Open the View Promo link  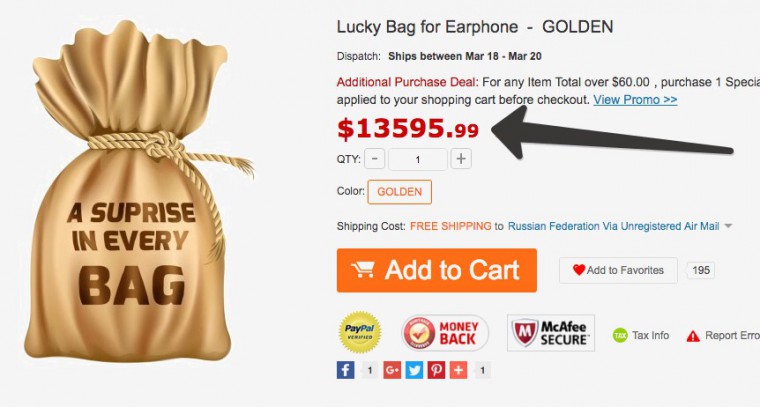tap(635, 100)
